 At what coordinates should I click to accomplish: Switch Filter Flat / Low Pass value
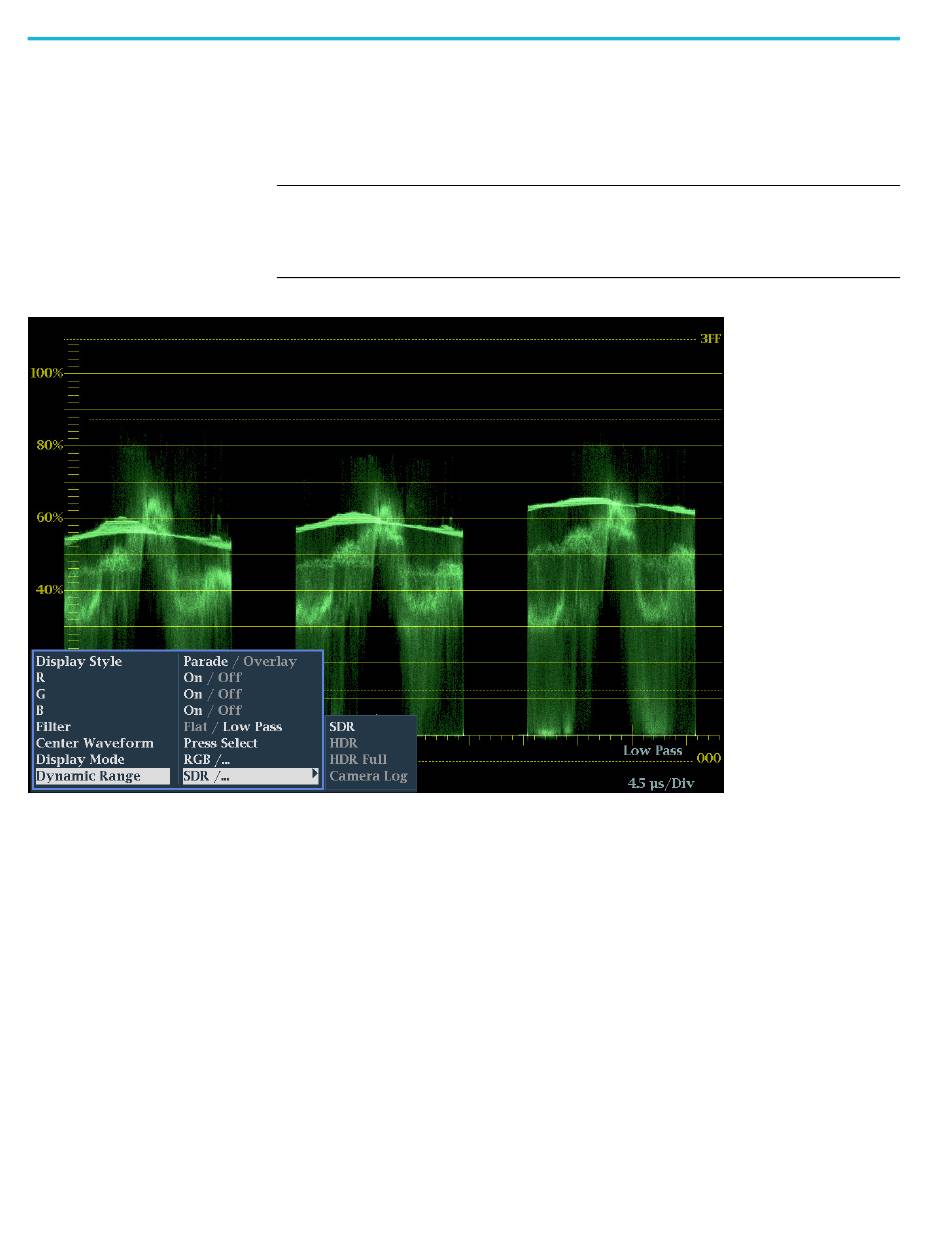tap(233, 727)
